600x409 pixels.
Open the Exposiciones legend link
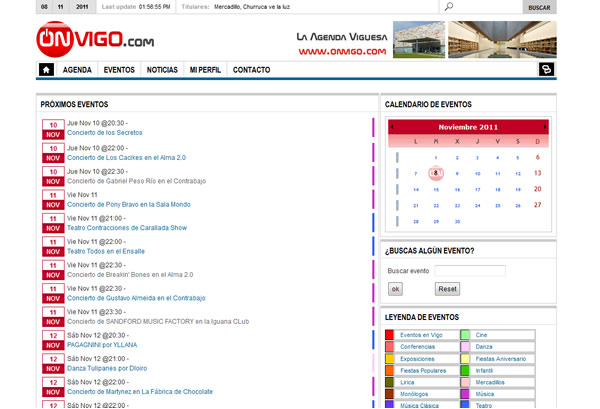point(417,359)
